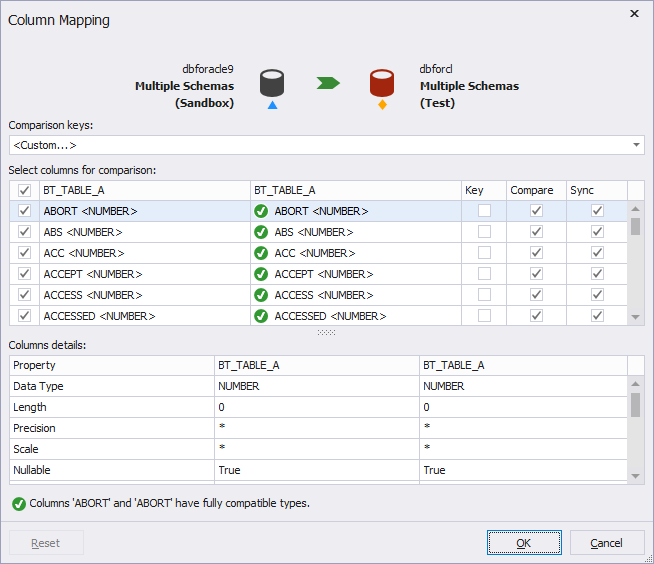Click the Key column header
This screenshot has width=654, height=564.
(x=484, y=190)
